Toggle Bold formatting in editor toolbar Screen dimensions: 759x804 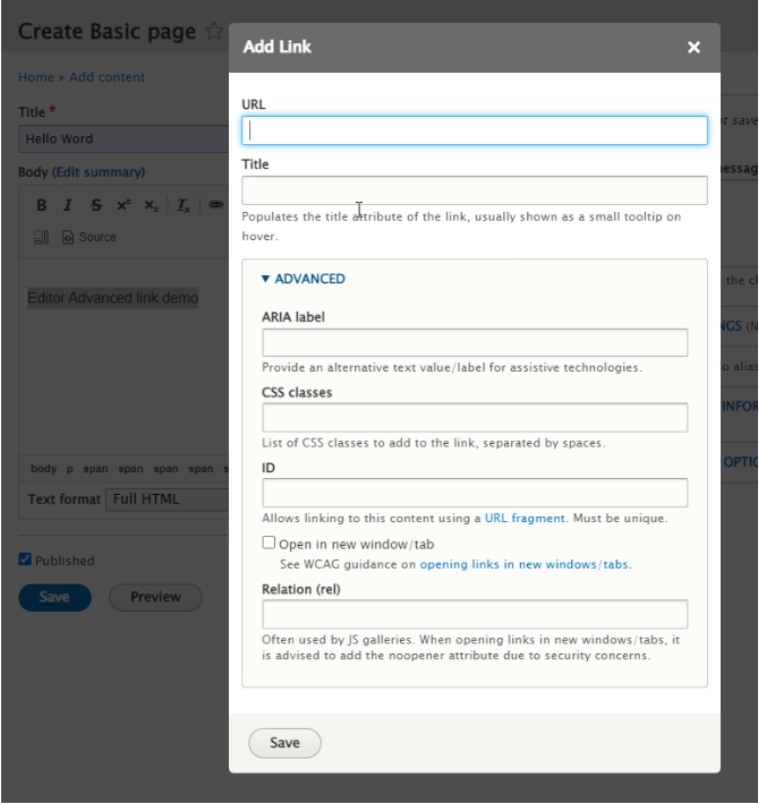coord(42,205)
